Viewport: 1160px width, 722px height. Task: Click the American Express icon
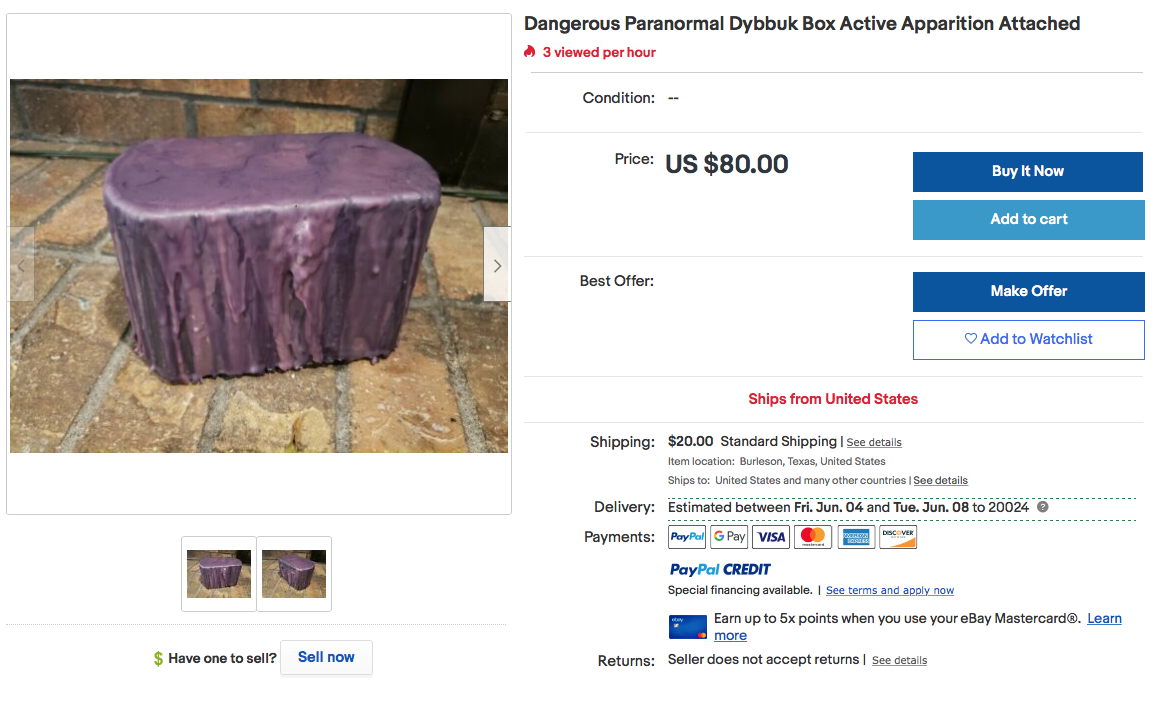coord(856,537)
